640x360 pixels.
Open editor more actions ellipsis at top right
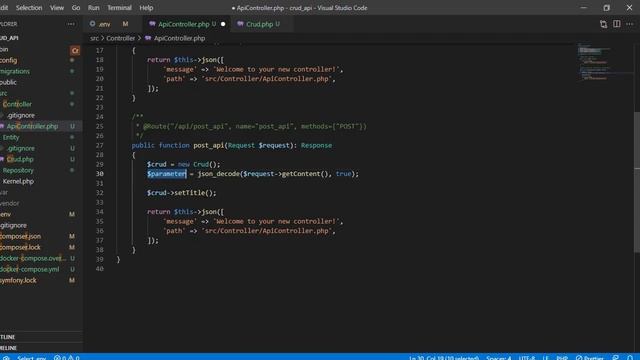pyautogui.click(x=630, y=24)
